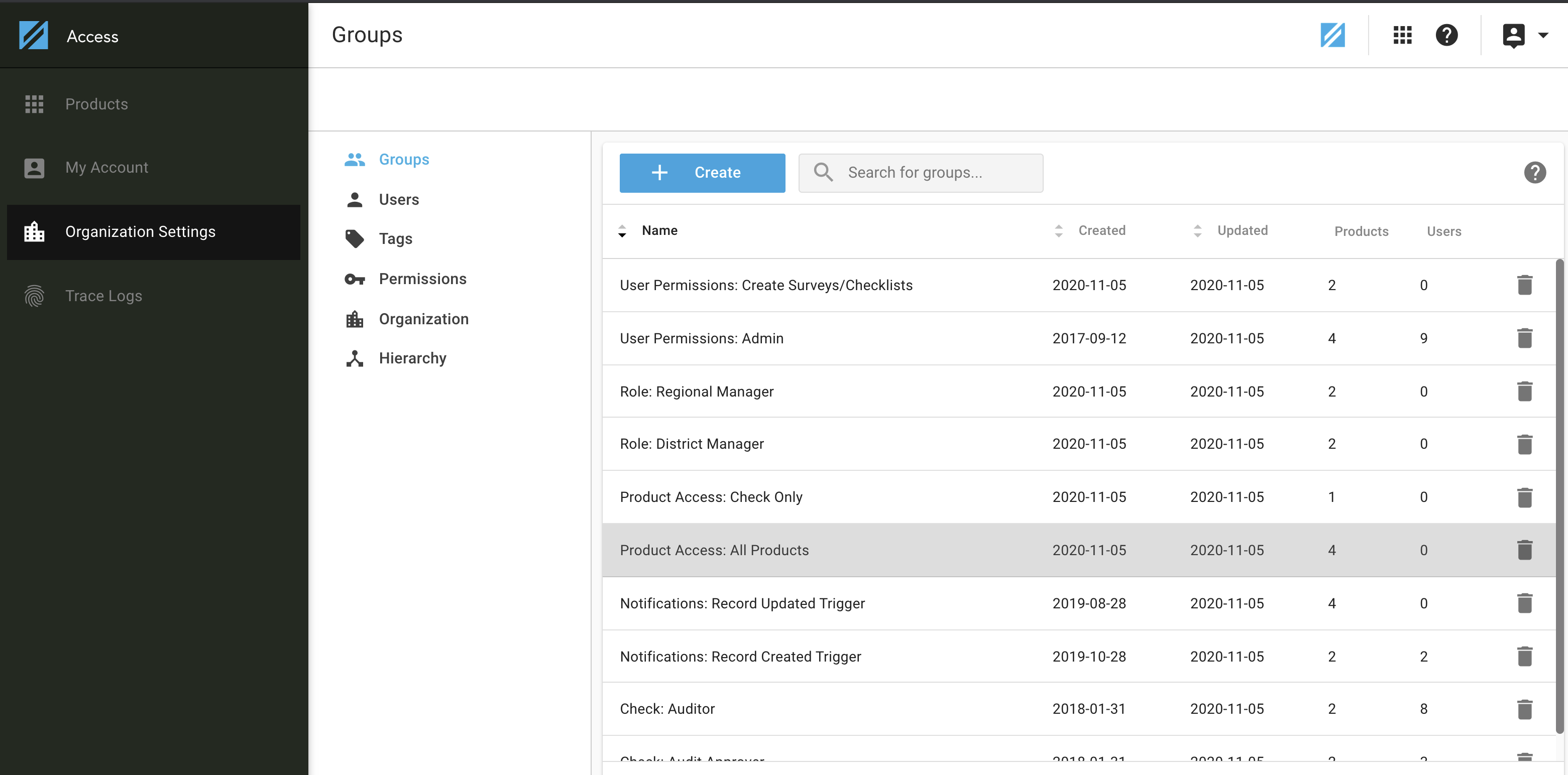1568x775 pixels.
Task: Click the Hierarchy tree icon in submenu
Action: coord(355,358)
